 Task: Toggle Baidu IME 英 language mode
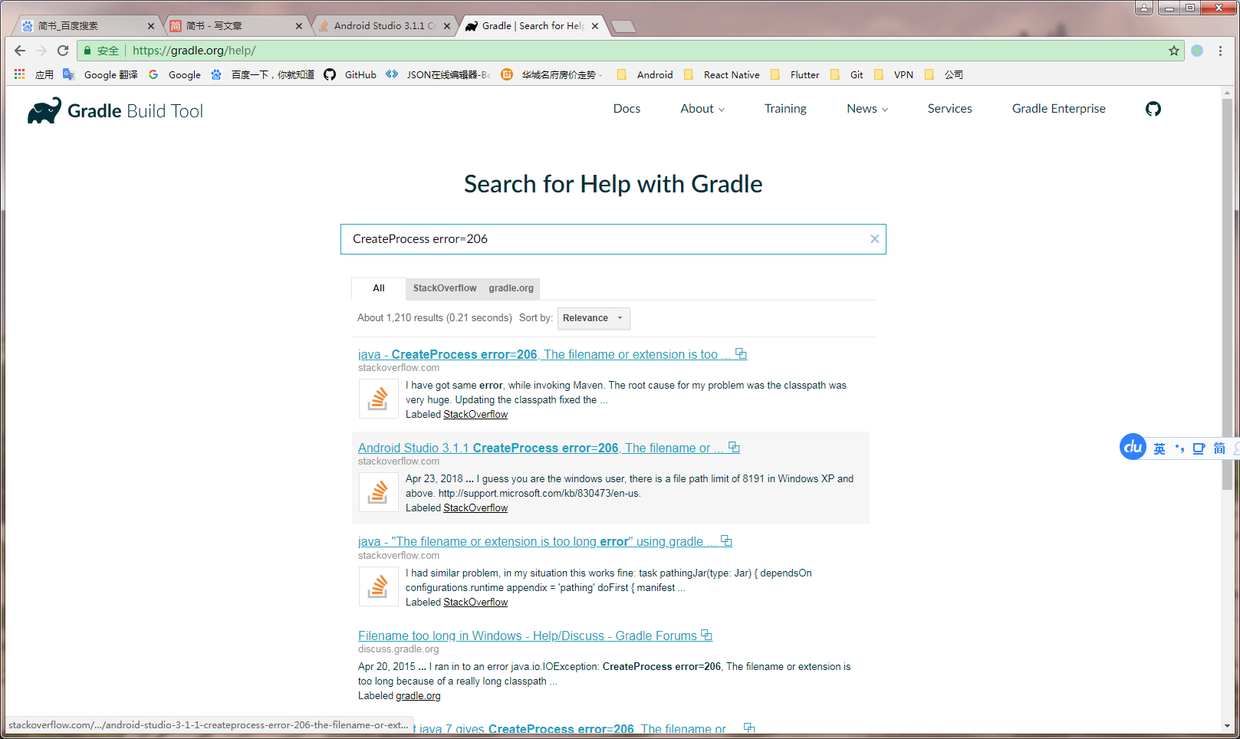1159,448
